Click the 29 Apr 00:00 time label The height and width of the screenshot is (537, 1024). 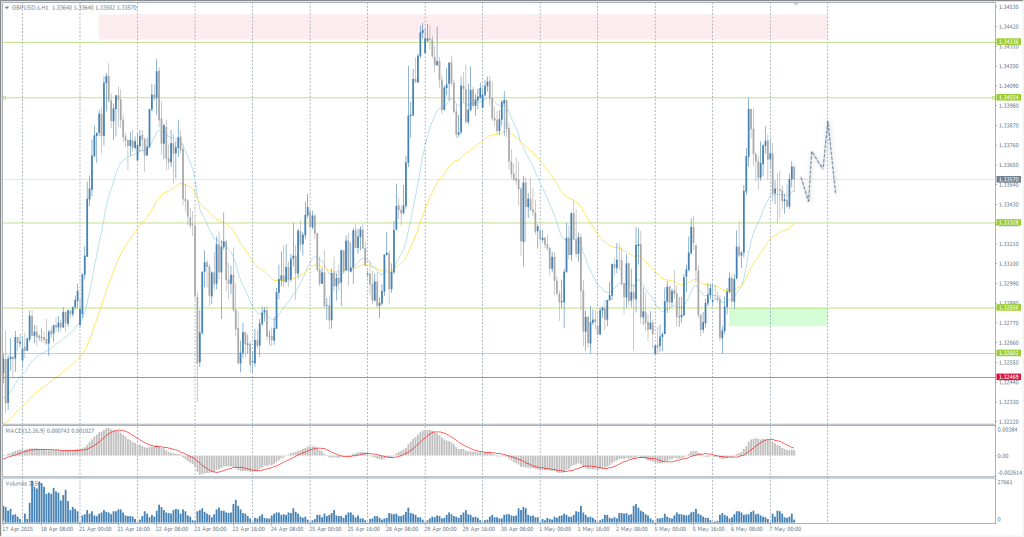(442, 529)
